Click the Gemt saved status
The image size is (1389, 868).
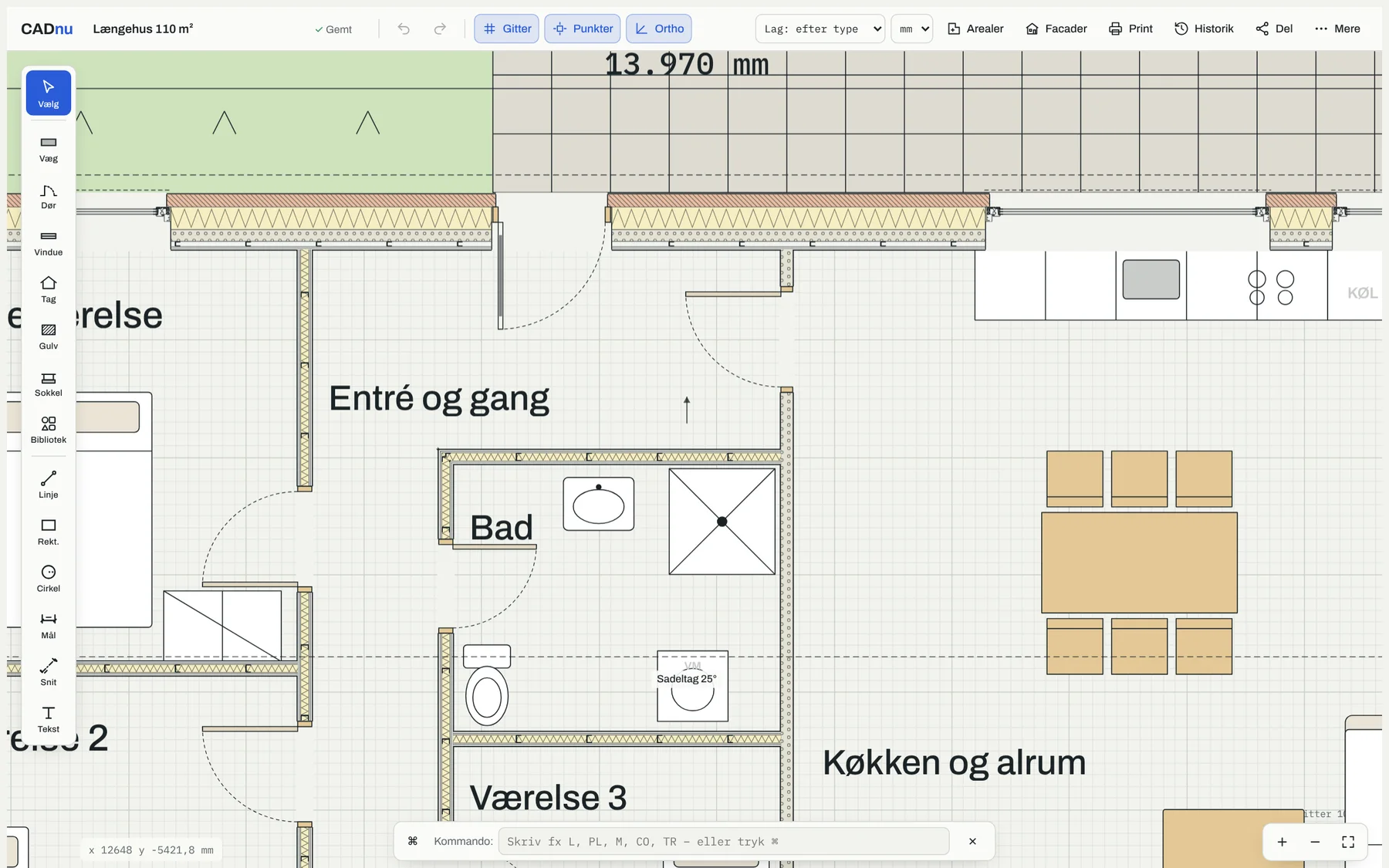(x=333, y=29)
